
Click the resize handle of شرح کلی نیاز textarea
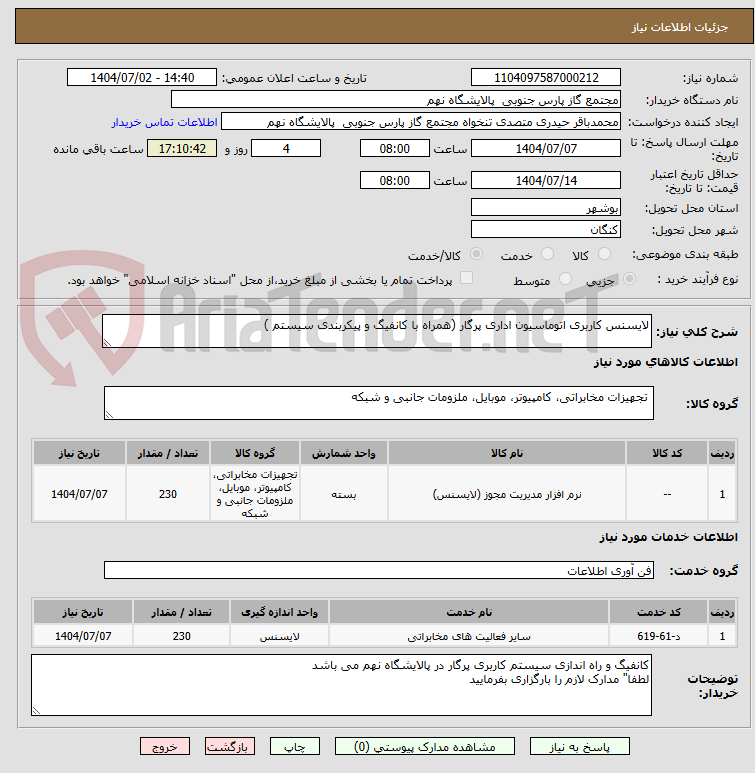(107, 343)
